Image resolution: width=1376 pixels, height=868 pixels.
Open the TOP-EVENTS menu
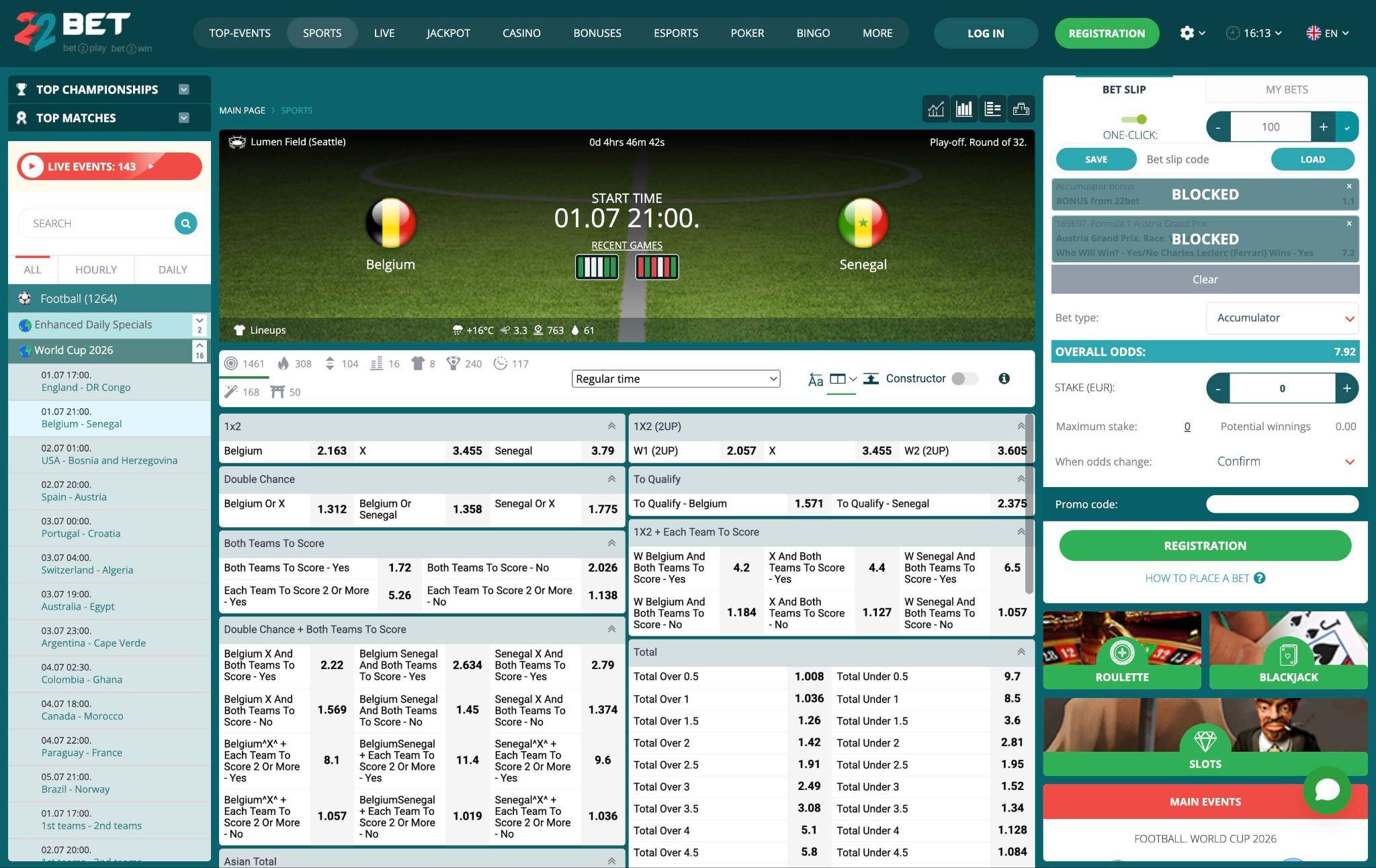click(240, 33)
